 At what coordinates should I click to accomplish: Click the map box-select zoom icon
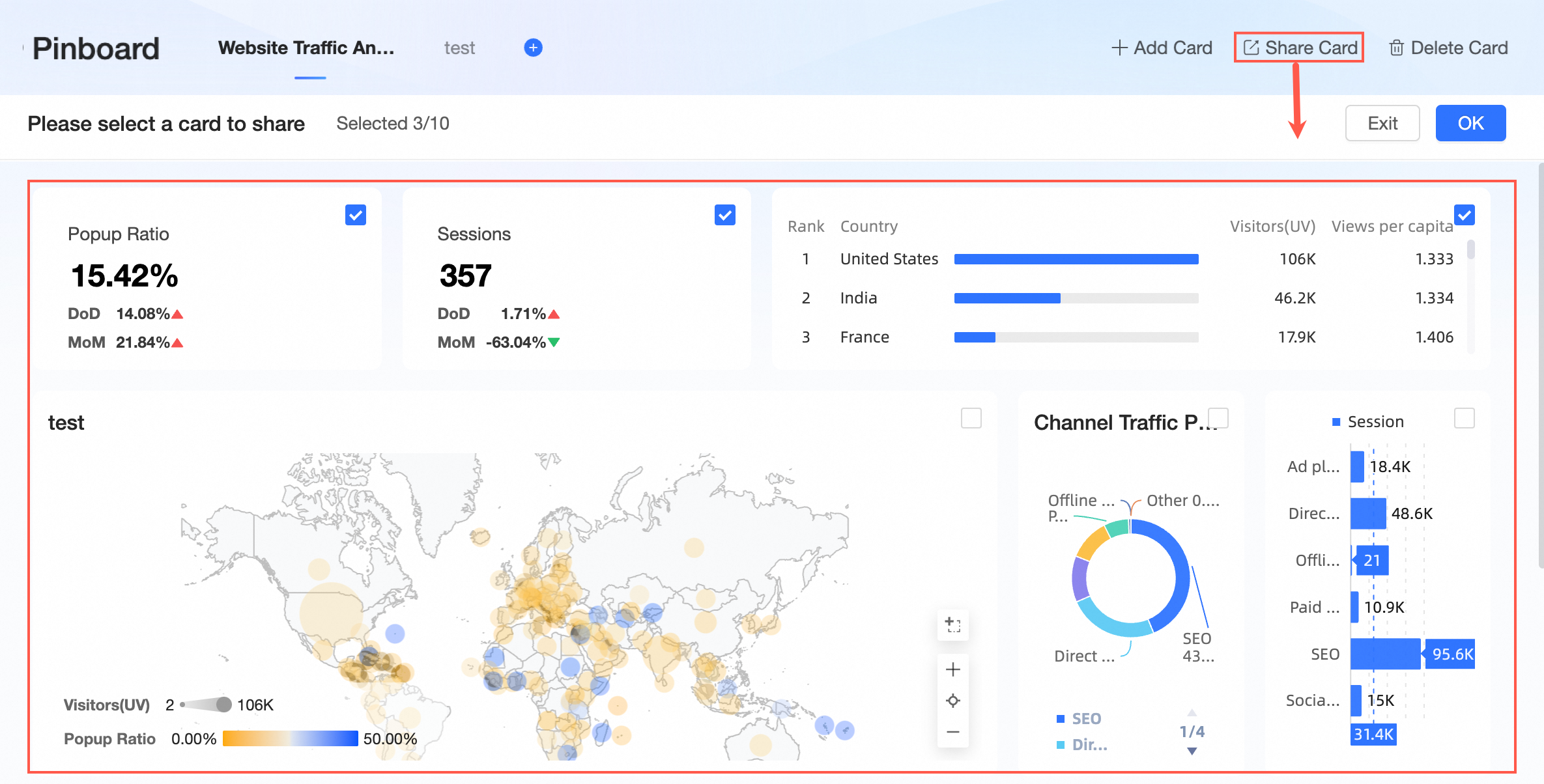pyautogui.click(x=952, y=625)
